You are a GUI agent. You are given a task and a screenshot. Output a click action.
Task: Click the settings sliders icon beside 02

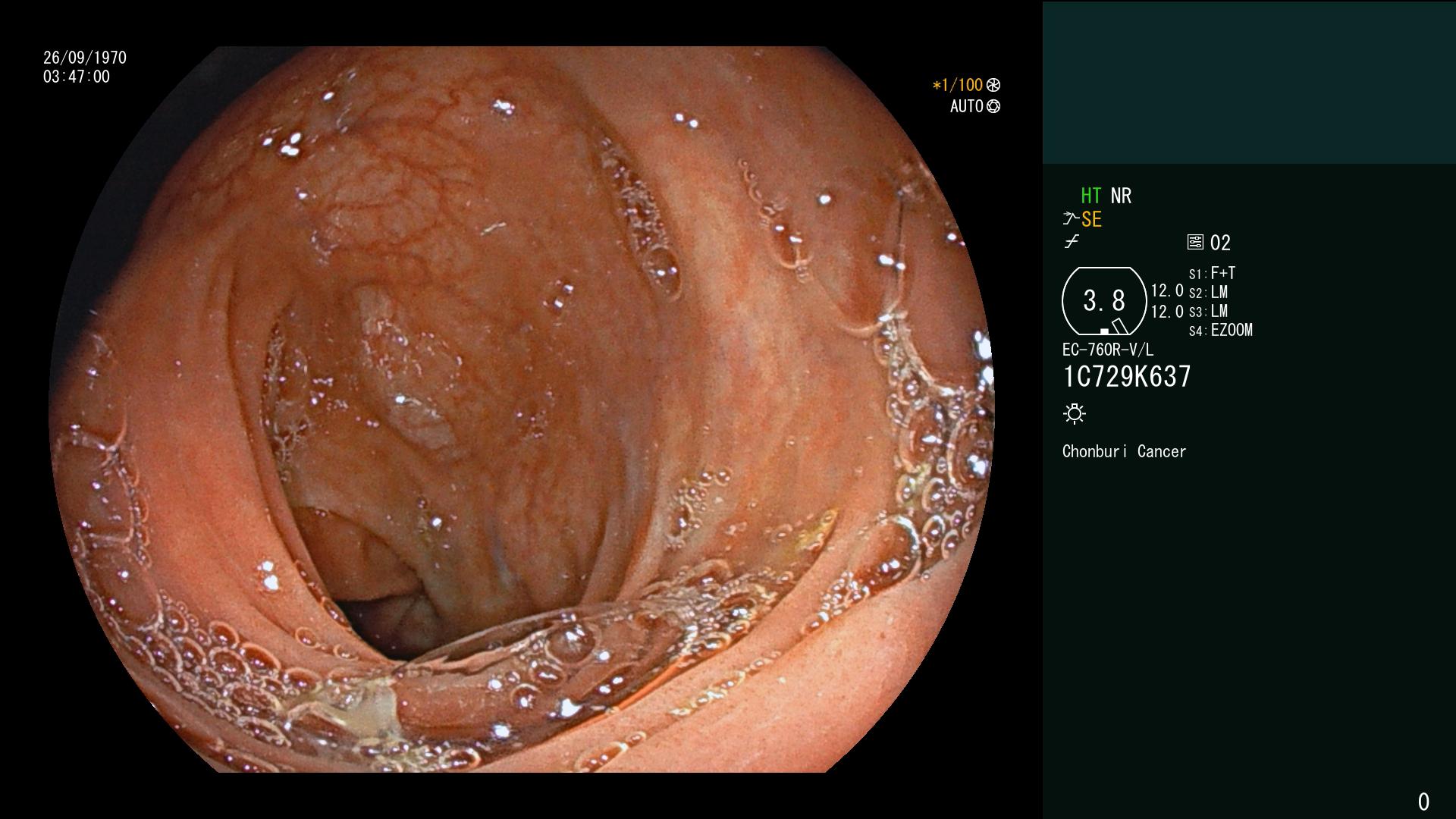coord(1195,242)
